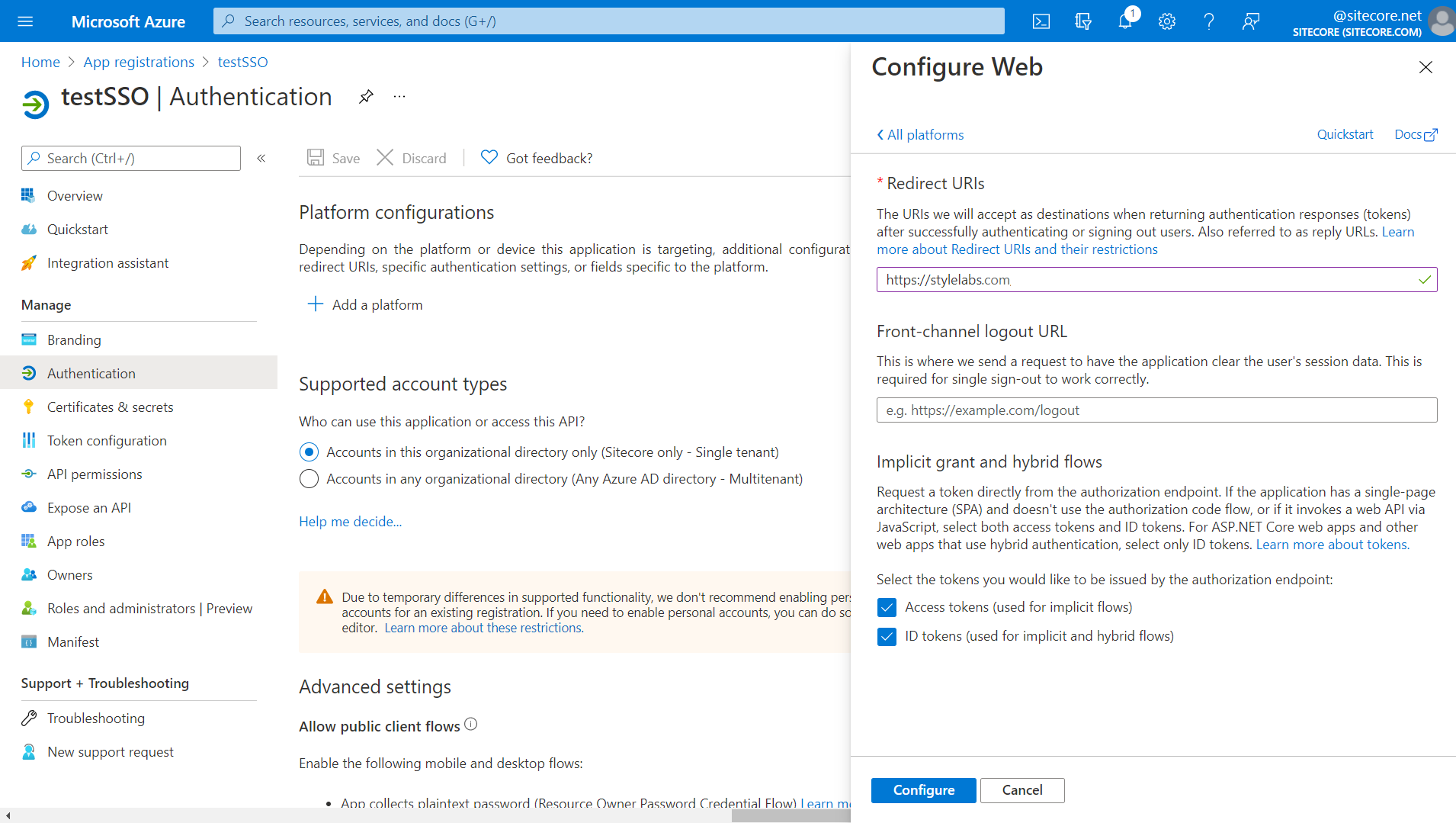The width and height of the screenshot is (1456, 823).
Task: Open the more options ellipsis near testSSO
Action: pyautogui.click(x=399, y=96)
